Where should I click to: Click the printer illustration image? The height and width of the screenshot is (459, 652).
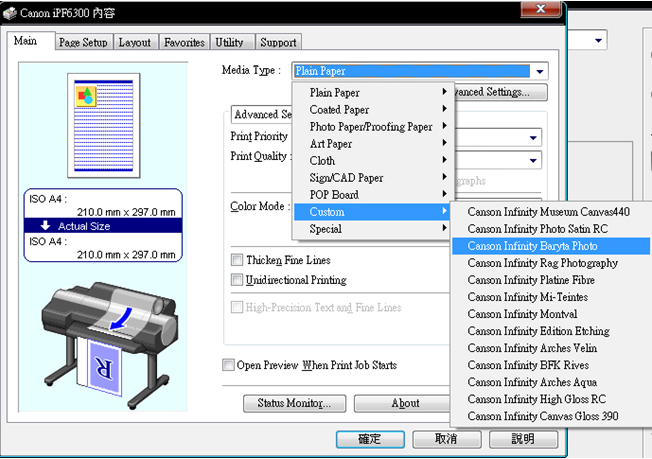point(109,345)
